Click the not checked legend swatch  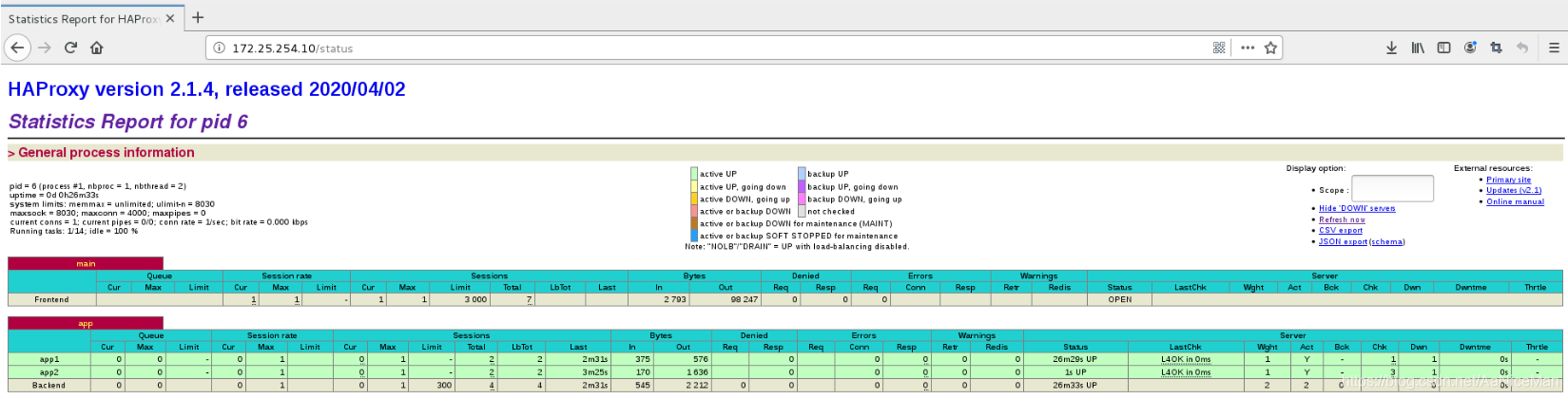pos(802,211)
